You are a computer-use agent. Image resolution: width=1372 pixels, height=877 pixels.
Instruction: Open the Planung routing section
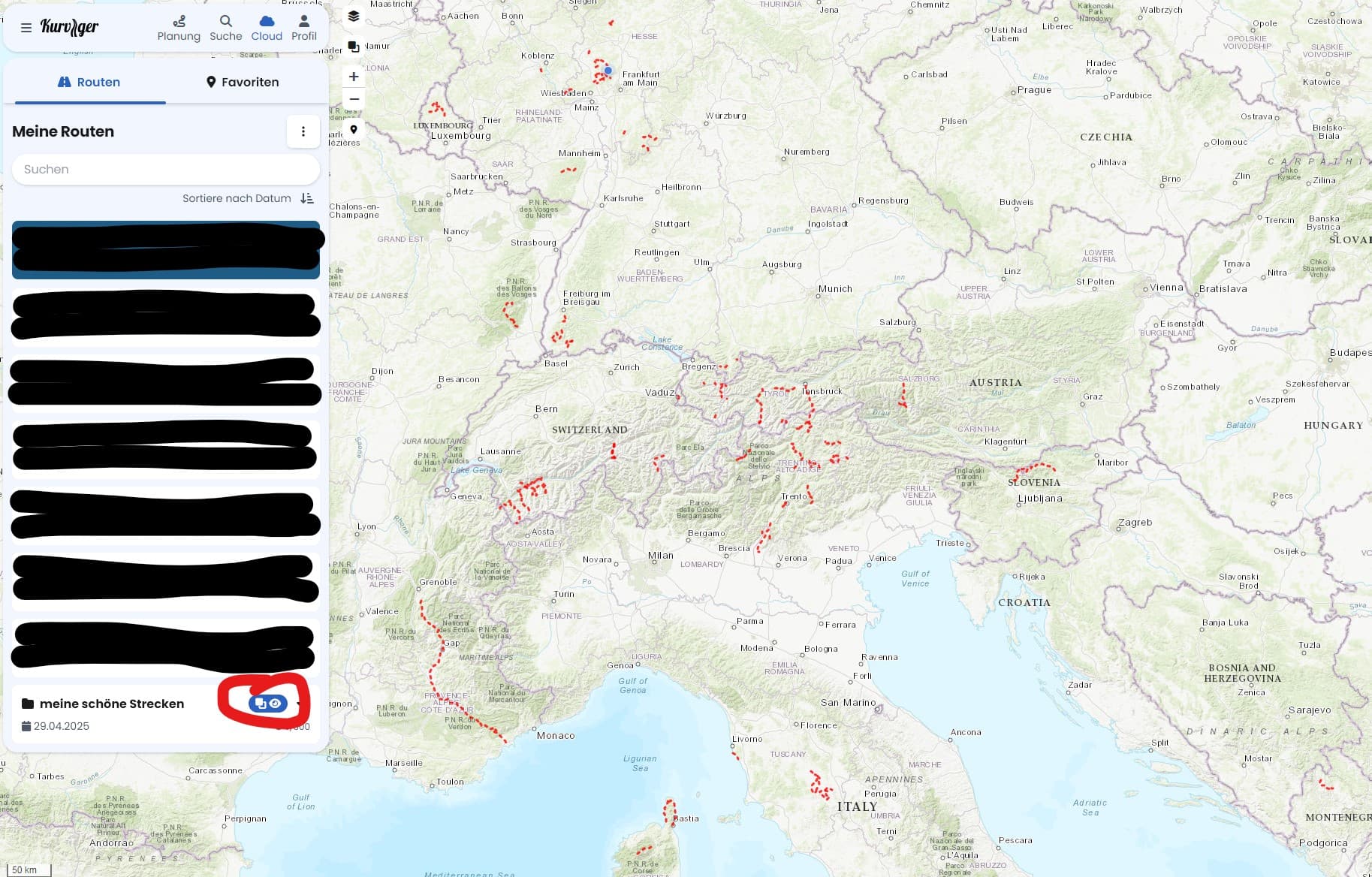tap(179, 29)
